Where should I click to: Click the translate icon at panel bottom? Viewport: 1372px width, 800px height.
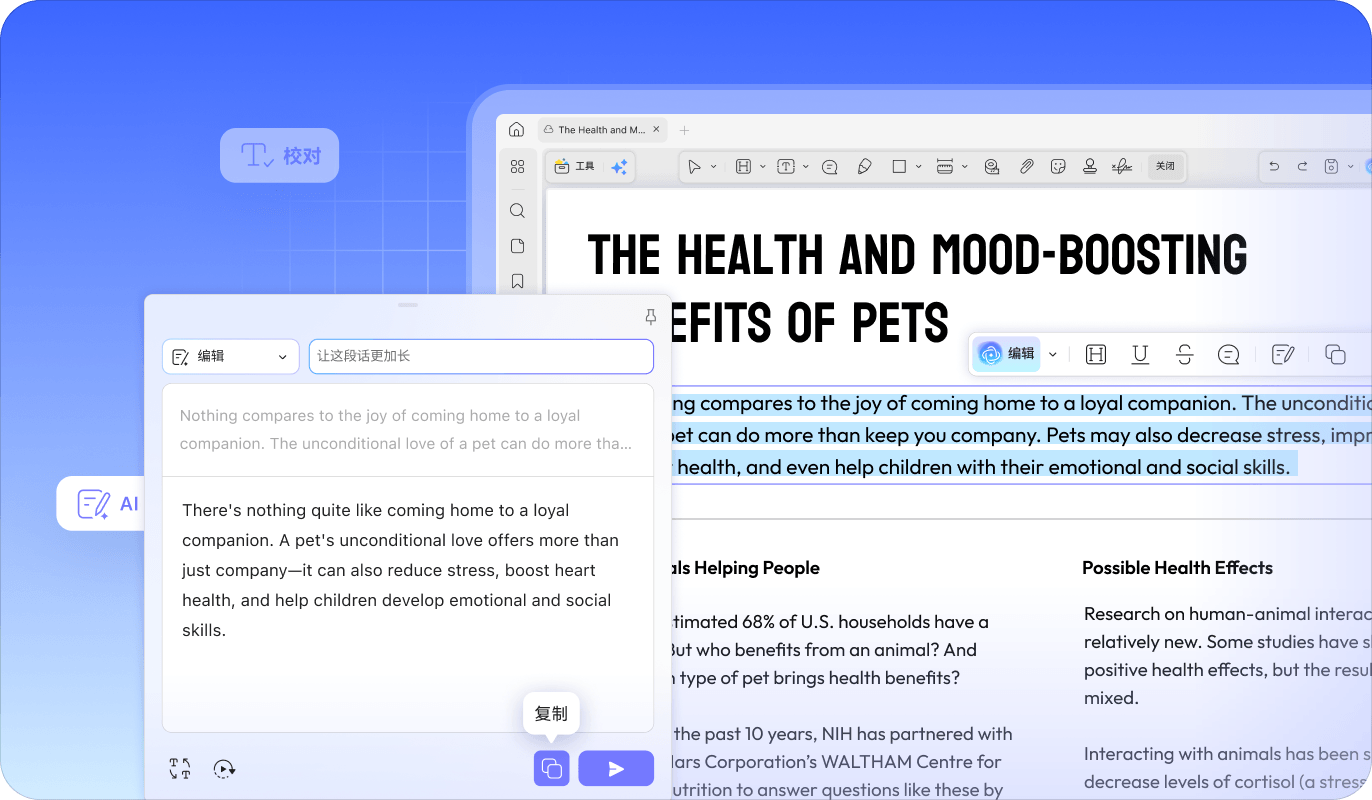coord(180,768)
